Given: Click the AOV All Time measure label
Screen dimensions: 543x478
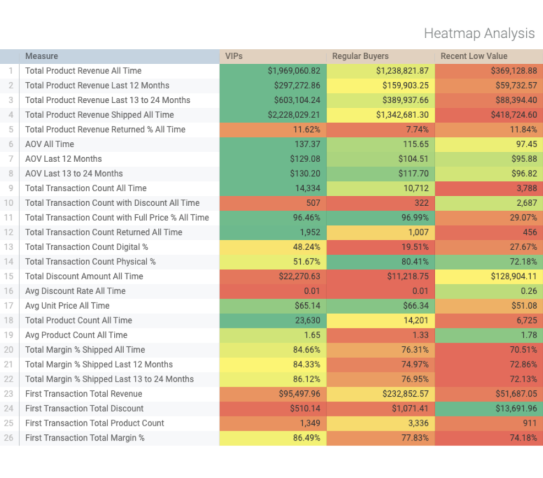Looking at the screenshot, I should pos(50,144).
